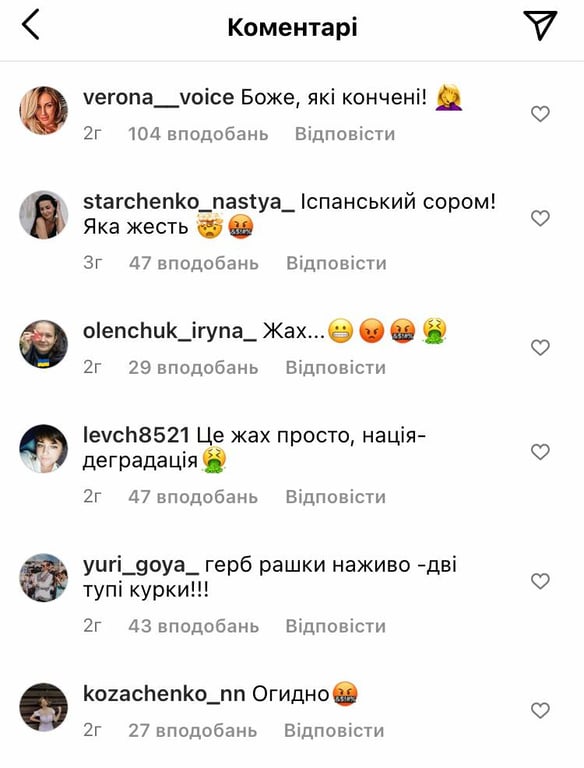Open kozachenko_nn username link
Screen dimensions: 584x768
point(164,694)
